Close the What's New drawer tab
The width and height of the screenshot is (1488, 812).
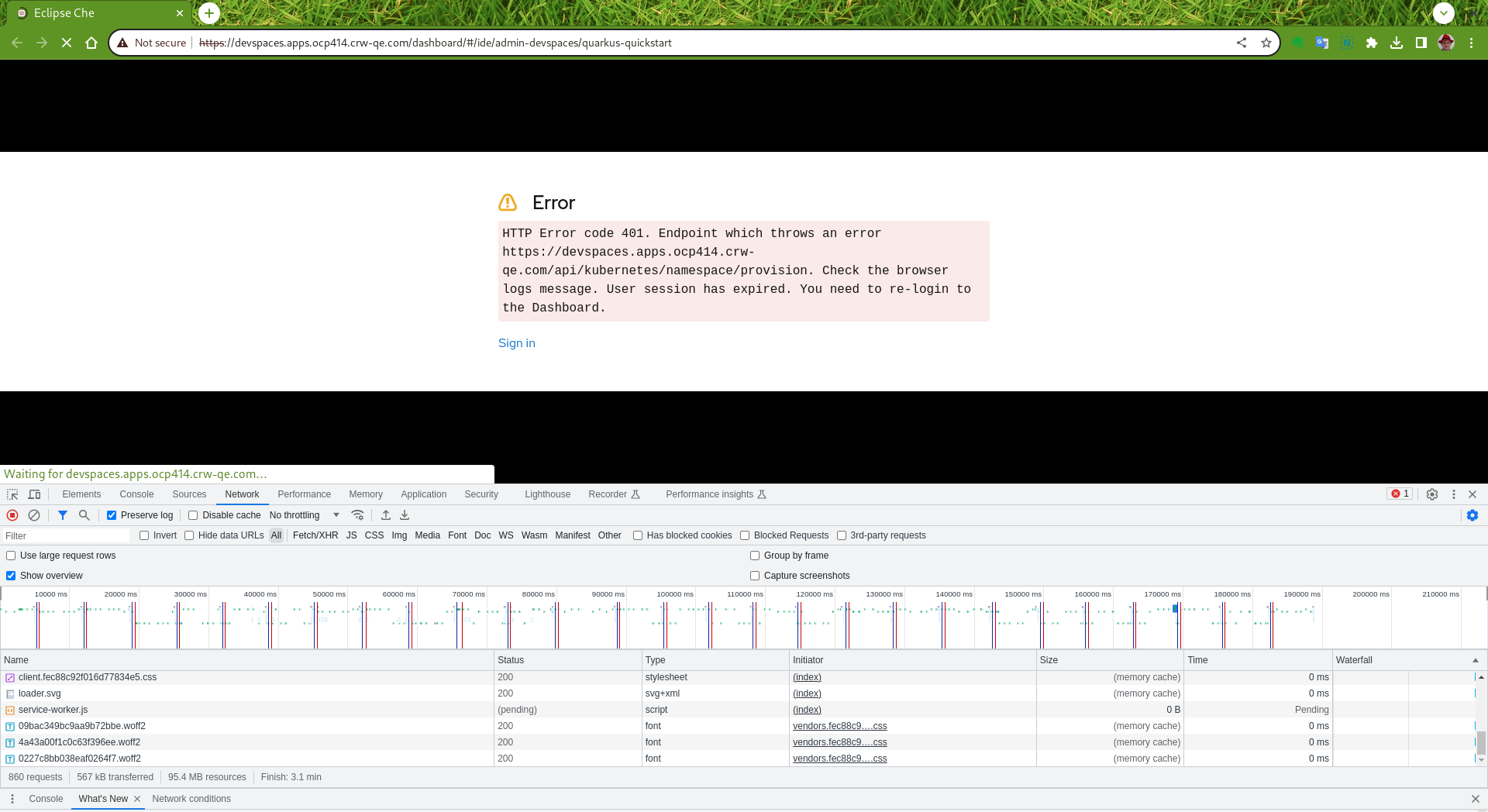tap(137, 799)
